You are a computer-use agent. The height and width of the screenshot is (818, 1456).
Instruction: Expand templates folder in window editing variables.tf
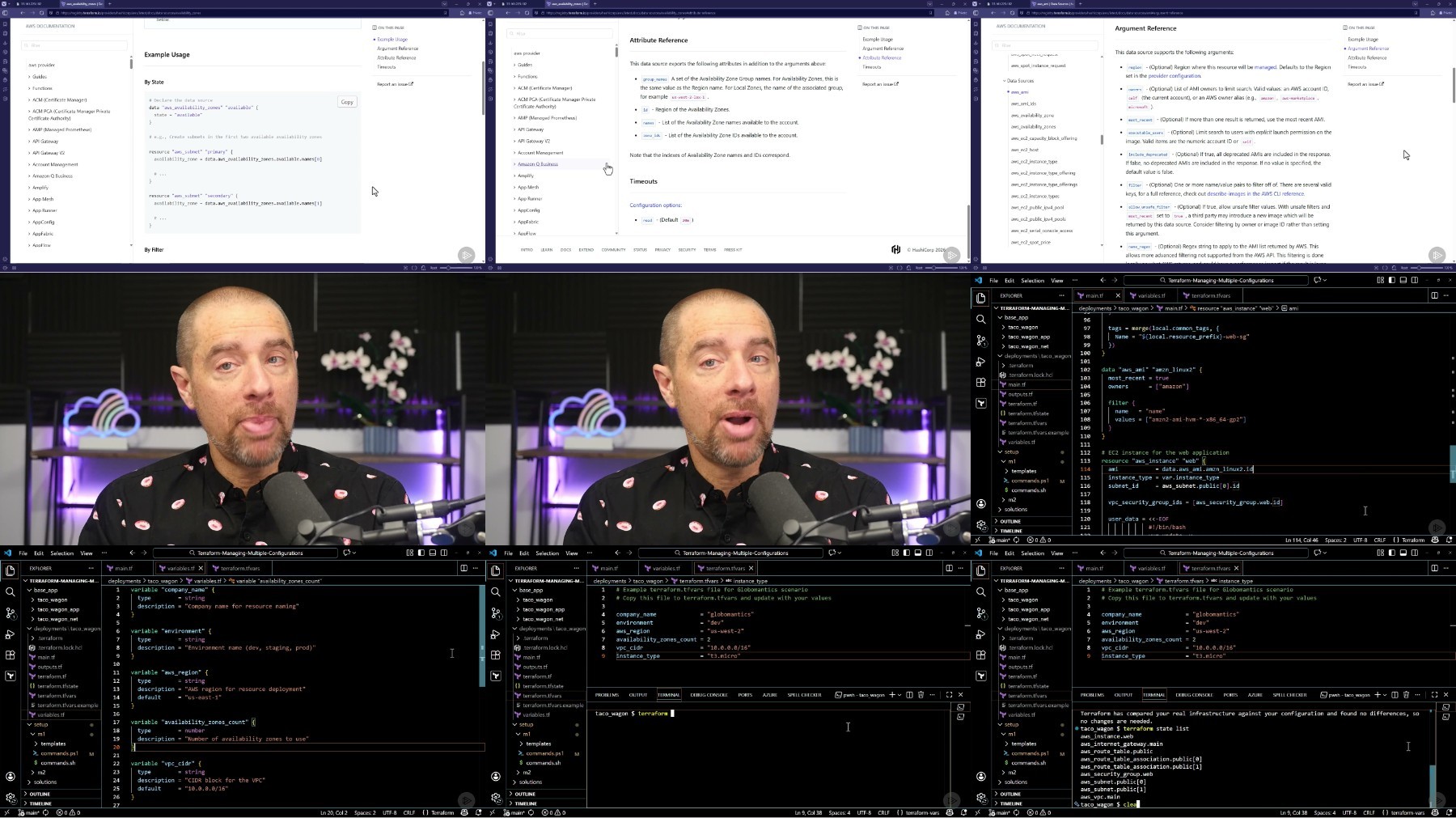[53, 744]
